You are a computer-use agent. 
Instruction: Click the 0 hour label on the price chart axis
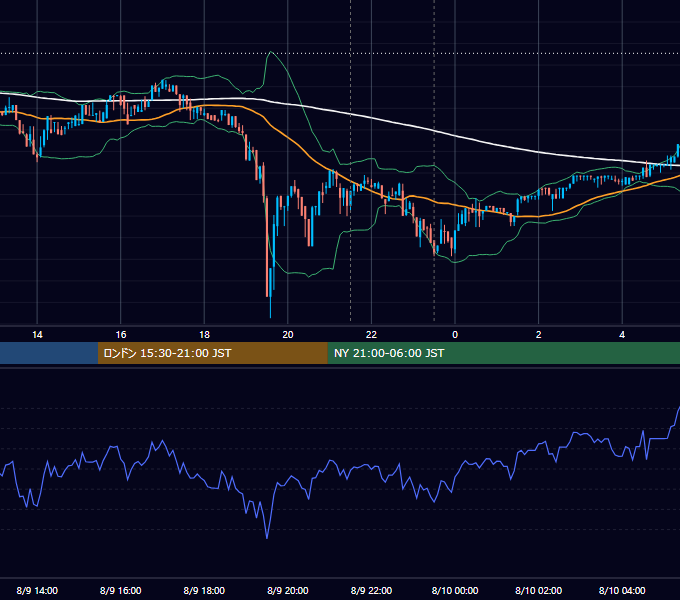(x=455, y=335)
